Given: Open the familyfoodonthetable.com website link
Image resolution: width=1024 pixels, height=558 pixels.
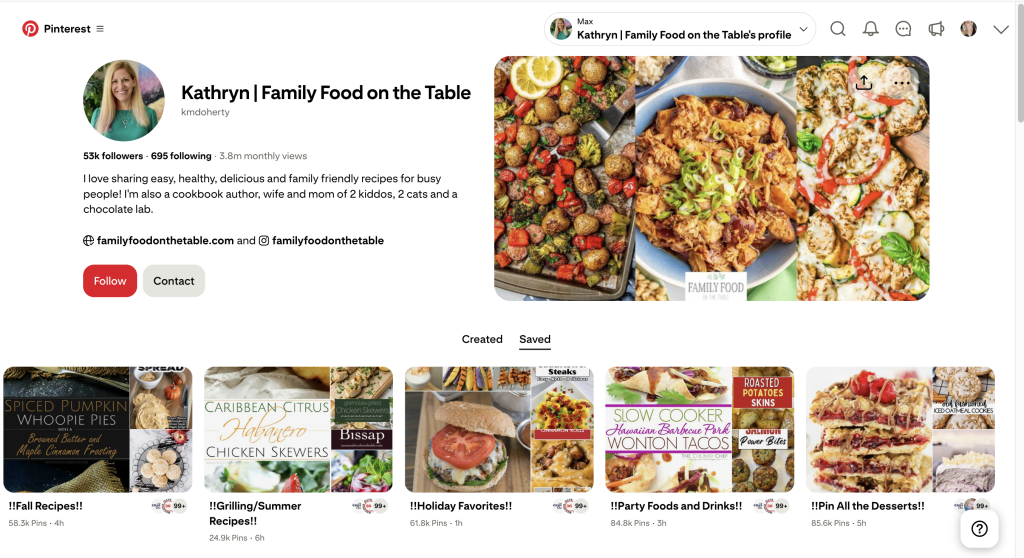Looking at the screenshot, I should pyautogui.click(x=165, y=240).
